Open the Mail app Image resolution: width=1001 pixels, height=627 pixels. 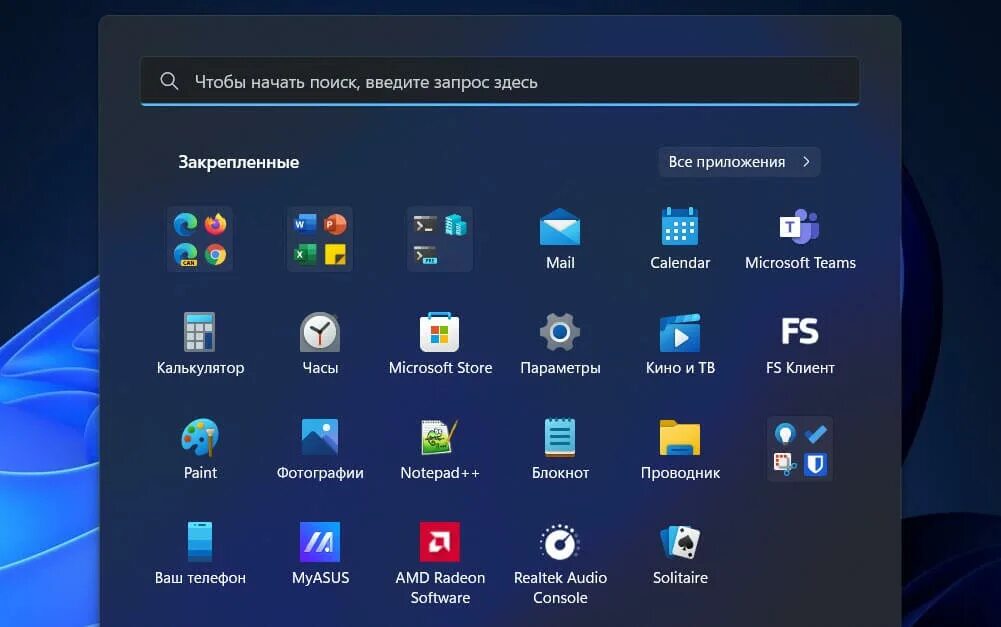tap(560, 238)
